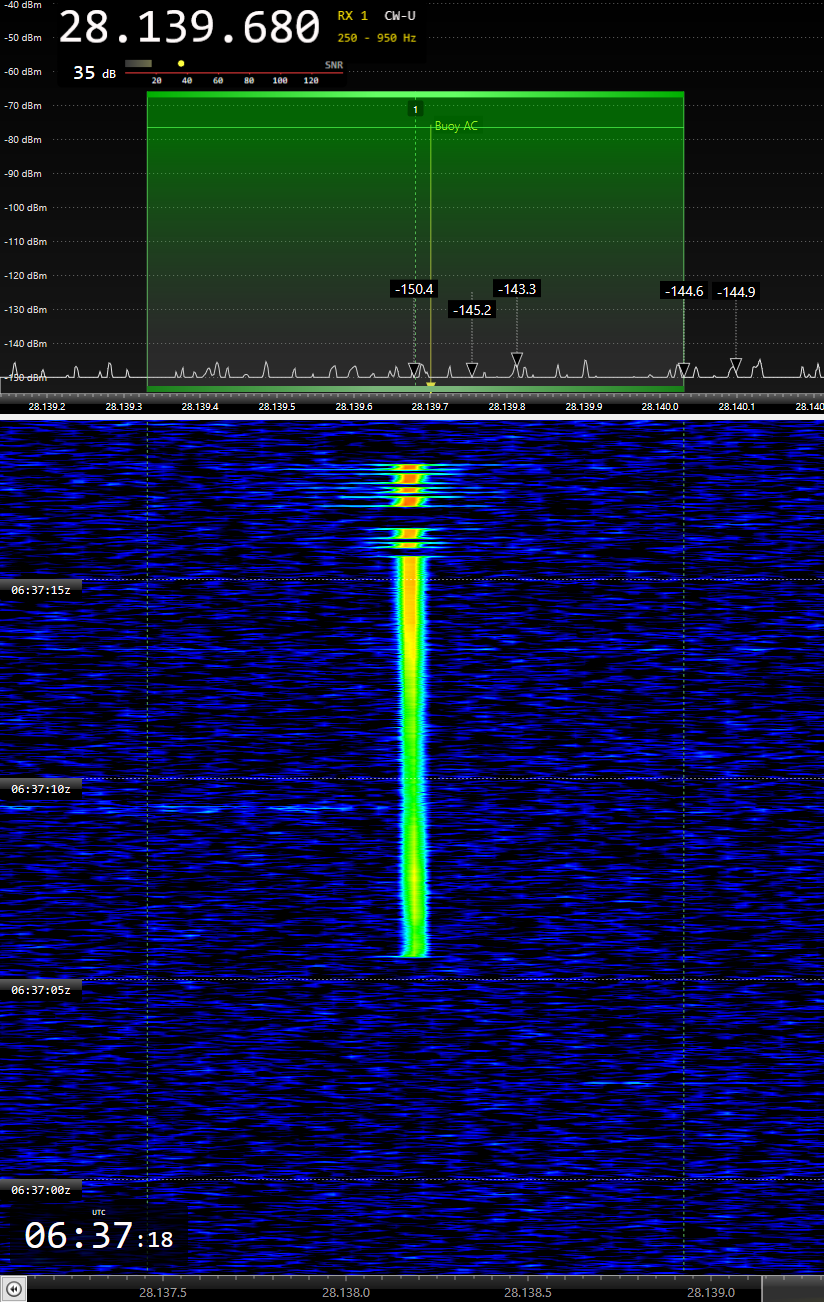
Task: Click the peak marker triangle labeled -143.3
Action: click(516, 358)
